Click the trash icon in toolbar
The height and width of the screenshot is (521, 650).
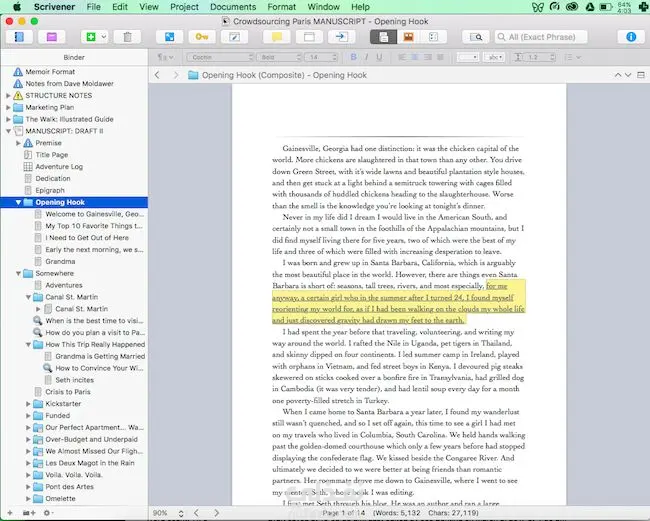[x=128, y=37]
